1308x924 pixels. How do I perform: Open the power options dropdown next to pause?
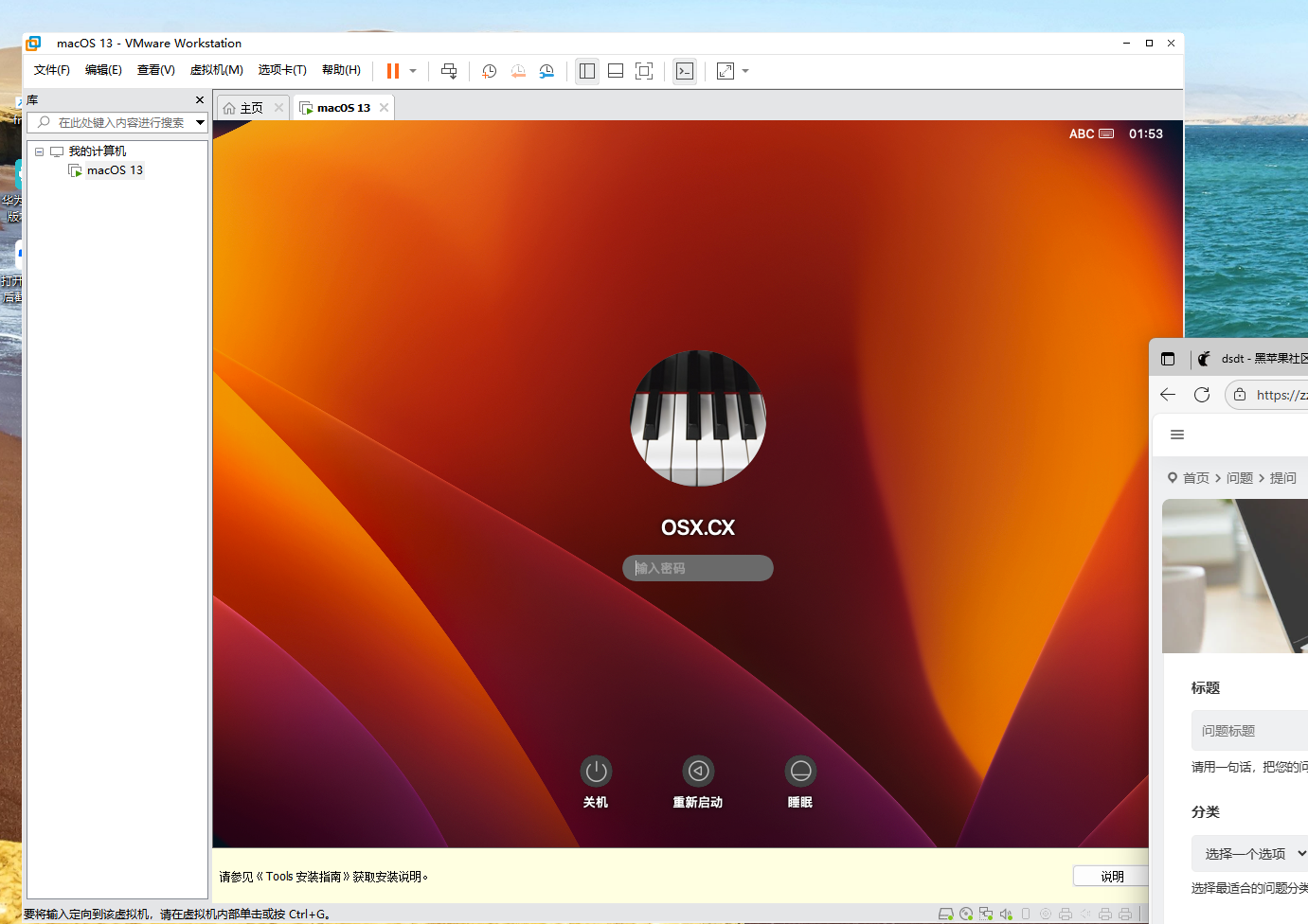[413, 71]
